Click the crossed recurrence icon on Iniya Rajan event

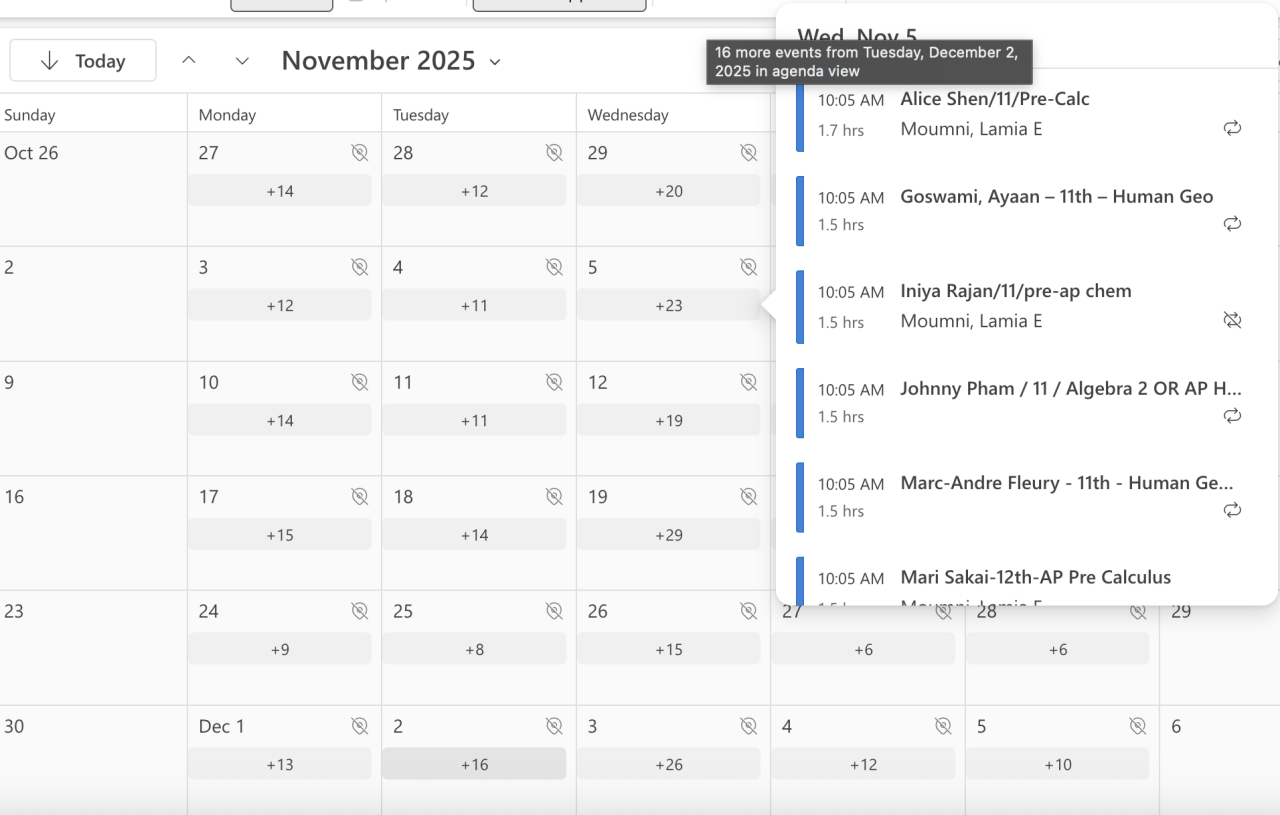tap(1232, 320)
